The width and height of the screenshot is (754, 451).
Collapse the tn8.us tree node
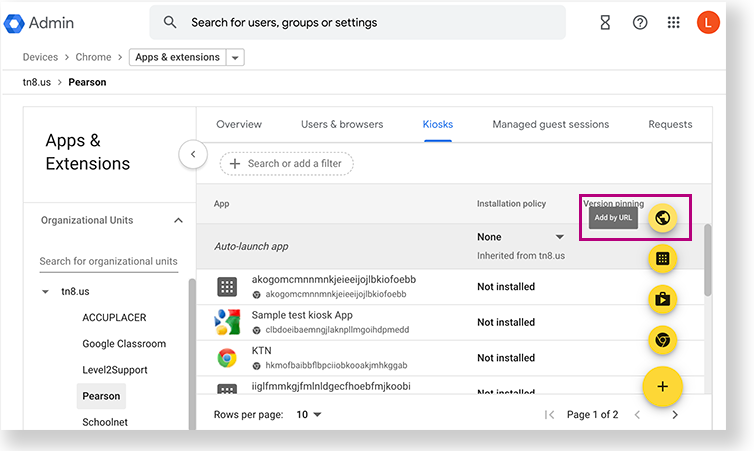click(45, 292)
